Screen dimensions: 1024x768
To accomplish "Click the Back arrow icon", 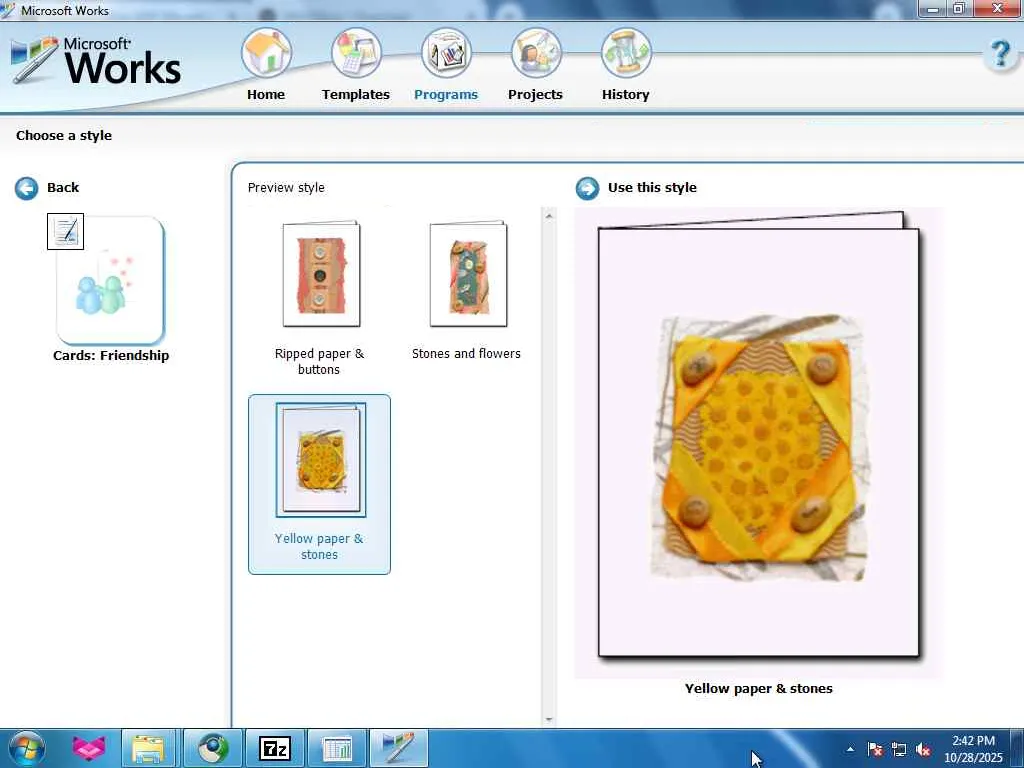I will point(27,188).
